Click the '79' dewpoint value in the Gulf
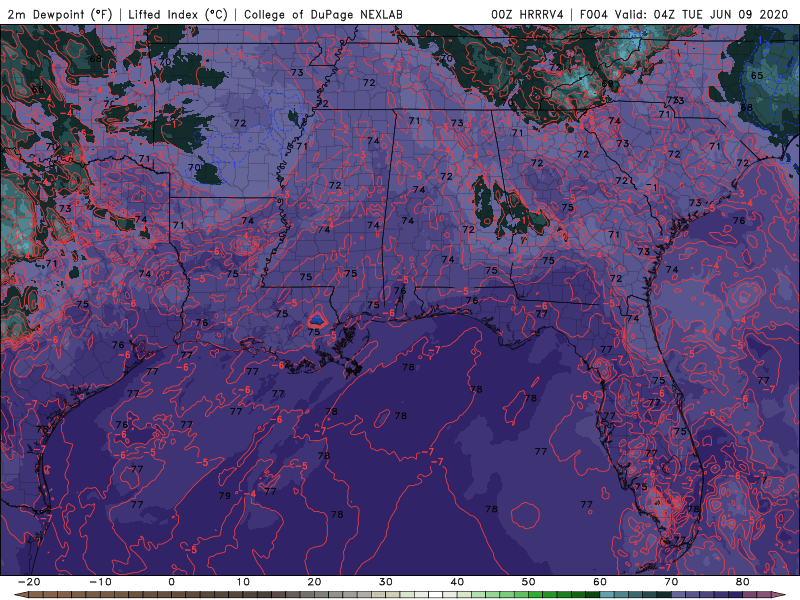This screenshot has width=800, height=600. pyautogui.click(x=224, y=495)
